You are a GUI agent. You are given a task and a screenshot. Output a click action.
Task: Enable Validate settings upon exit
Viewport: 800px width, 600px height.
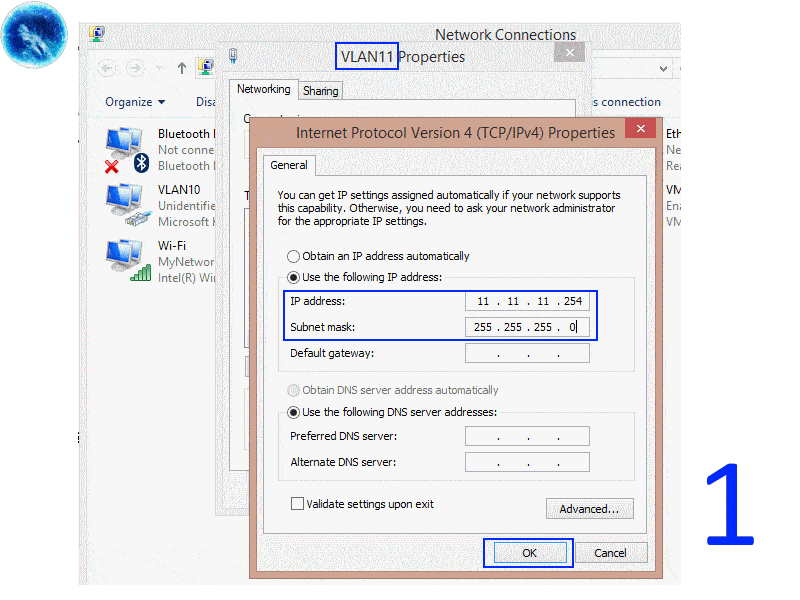[x=297, y=504]
